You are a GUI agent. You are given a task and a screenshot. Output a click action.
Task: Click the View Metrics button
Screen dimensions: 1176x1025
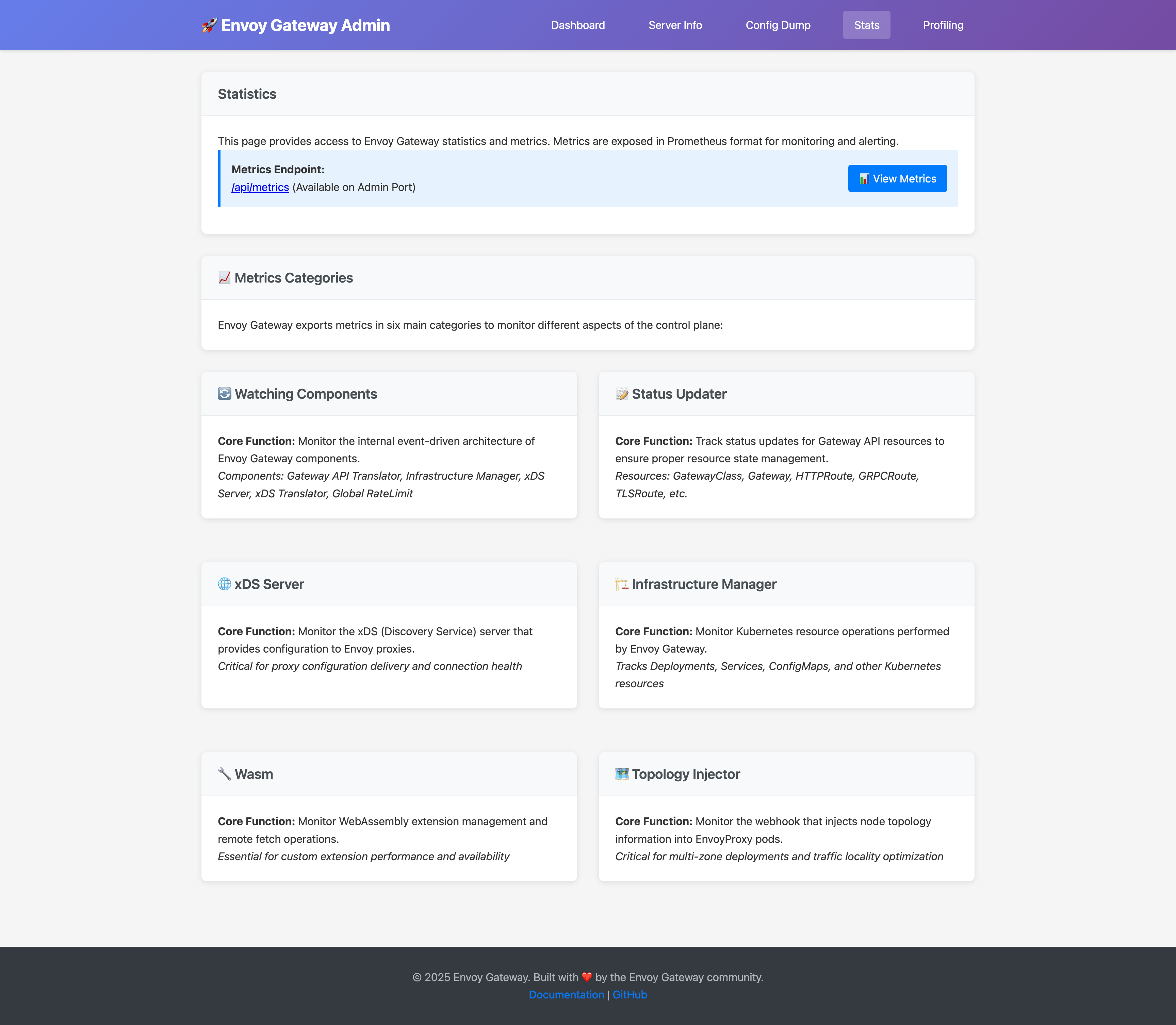(x=897, y=178)
